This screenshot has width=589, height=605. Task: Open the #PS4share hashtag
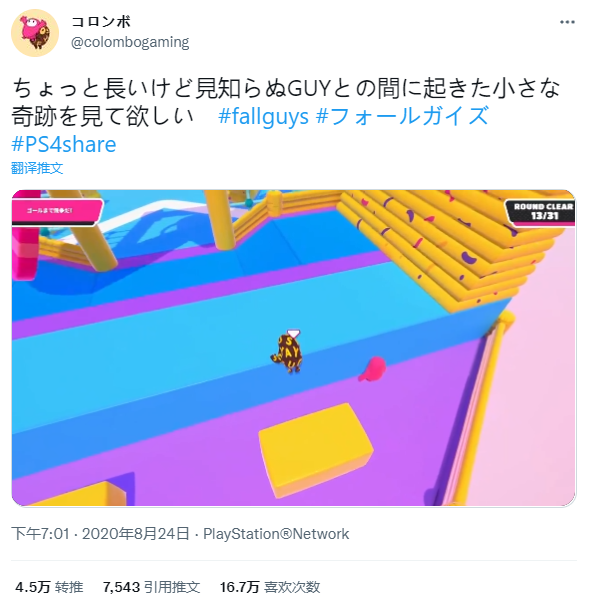point(64,144)
